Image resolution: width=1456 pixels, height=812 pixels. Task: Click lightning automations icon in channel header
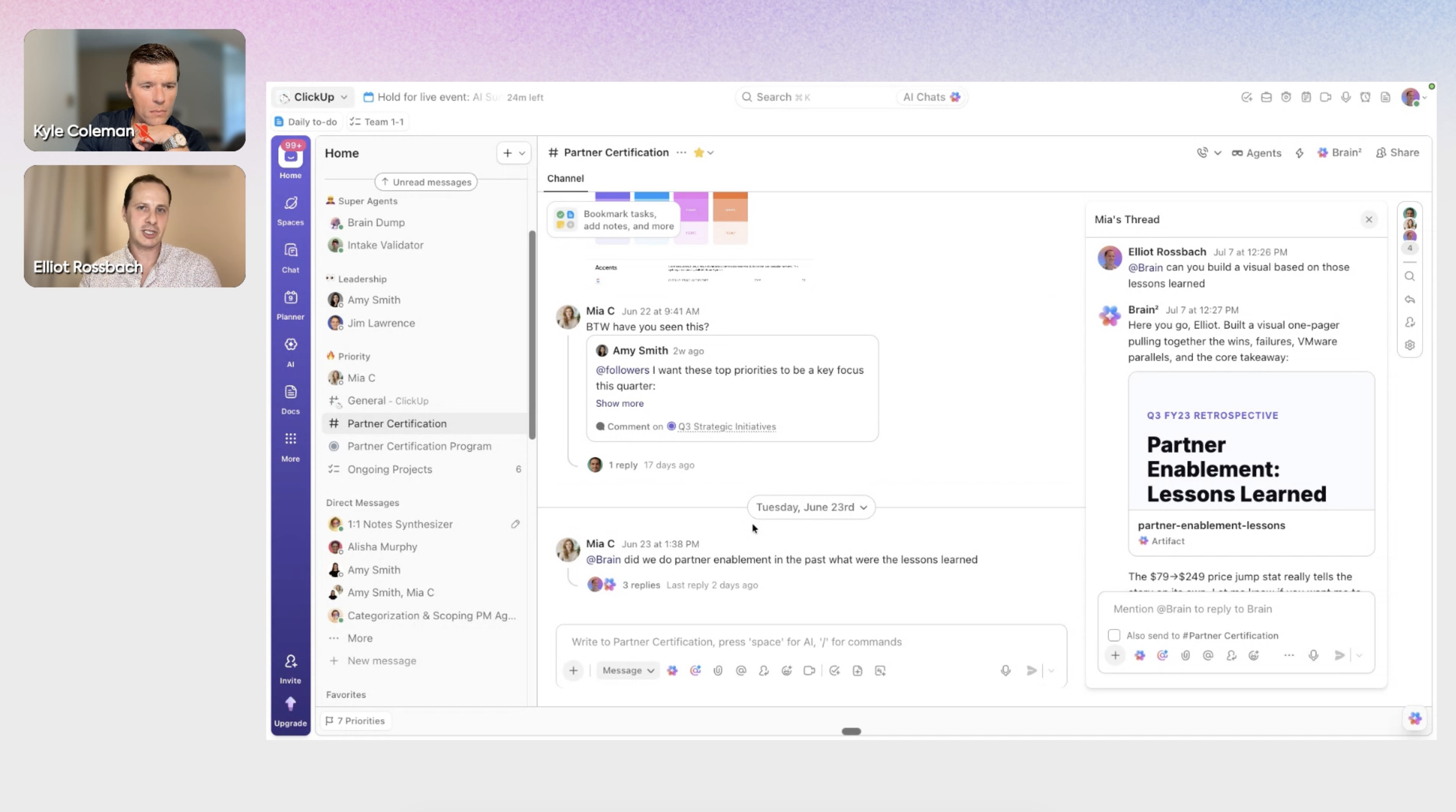tap(1299, 152)
